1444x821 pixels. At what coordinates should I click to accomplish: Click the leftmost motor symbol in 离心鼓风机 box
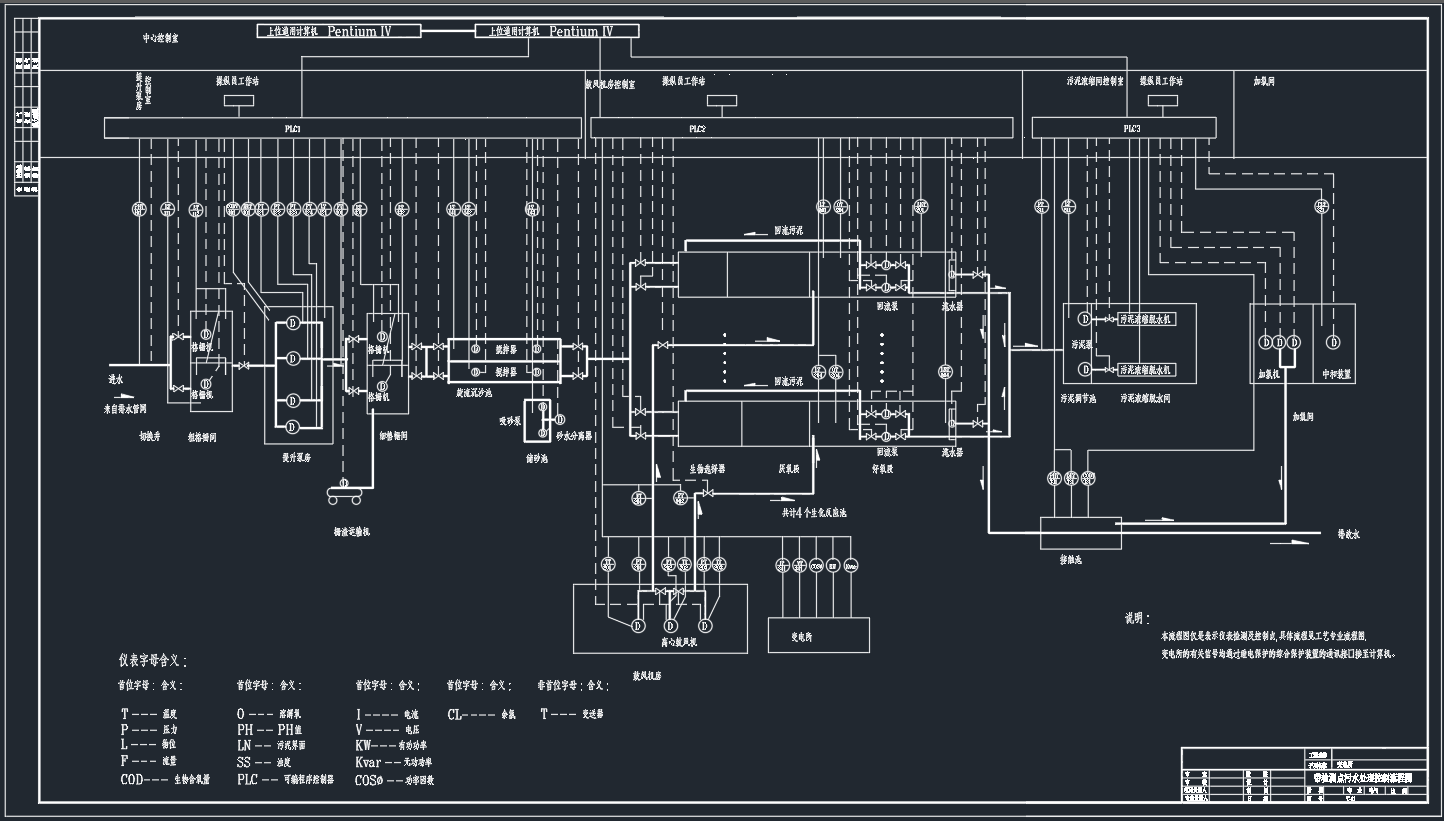pos(637,626)
